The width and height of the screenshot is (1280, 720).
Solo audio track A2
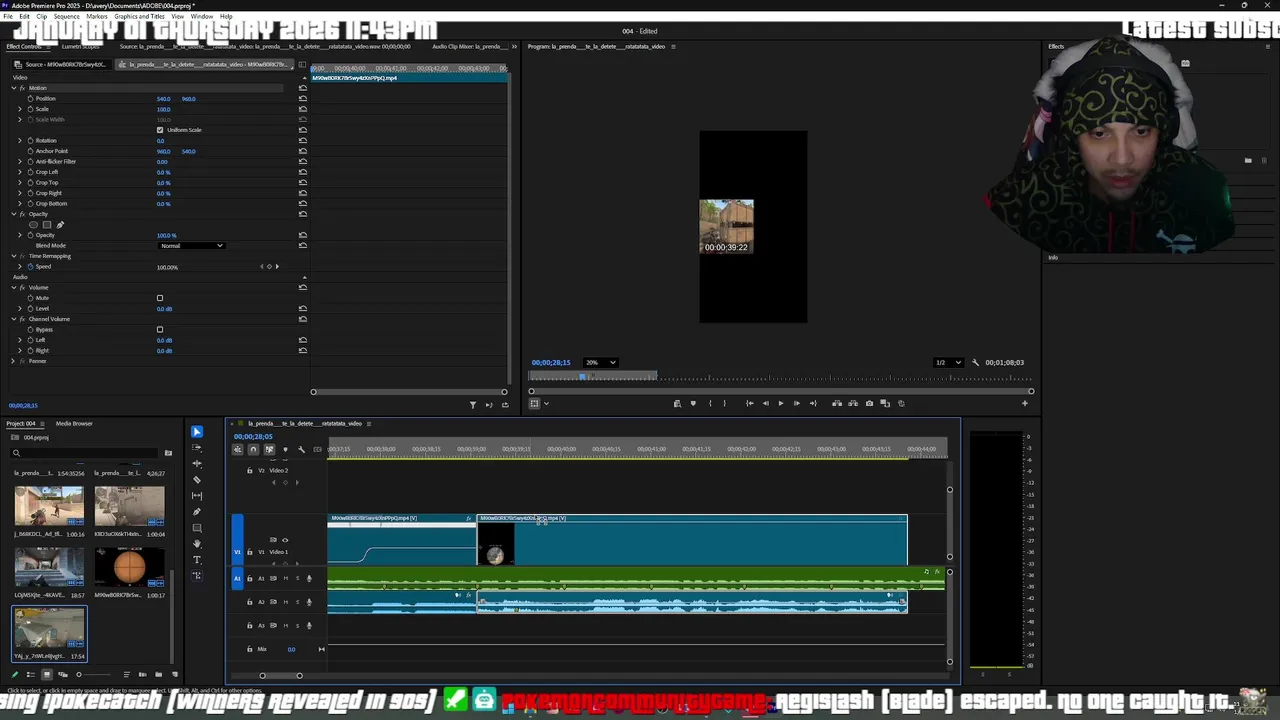[297, 602]
